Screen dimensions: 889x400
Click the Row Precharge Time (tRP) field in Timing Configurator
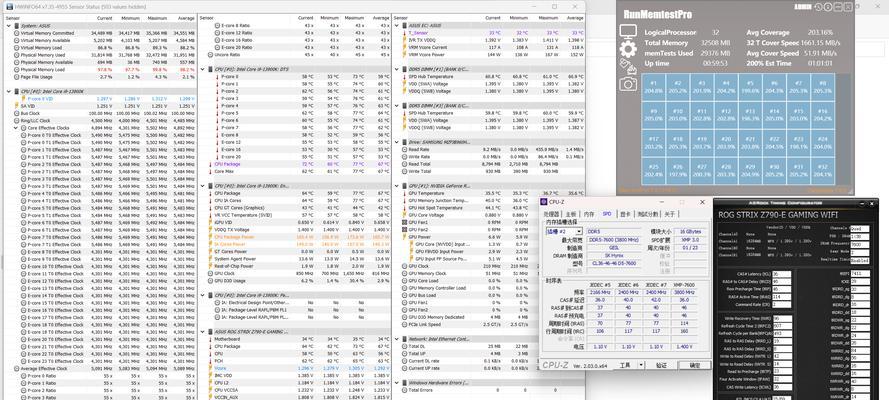tap(781, 288)
